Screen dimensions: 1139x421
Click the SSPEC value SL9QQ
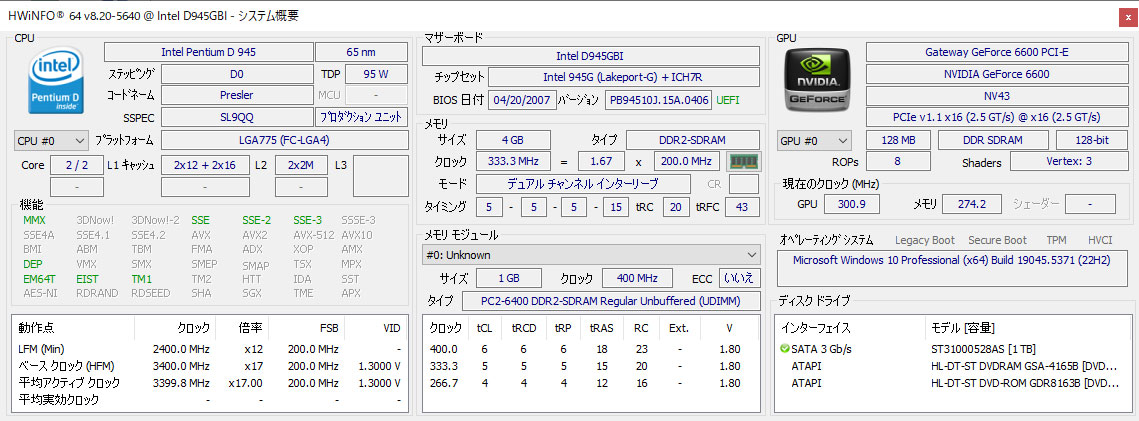237,117
